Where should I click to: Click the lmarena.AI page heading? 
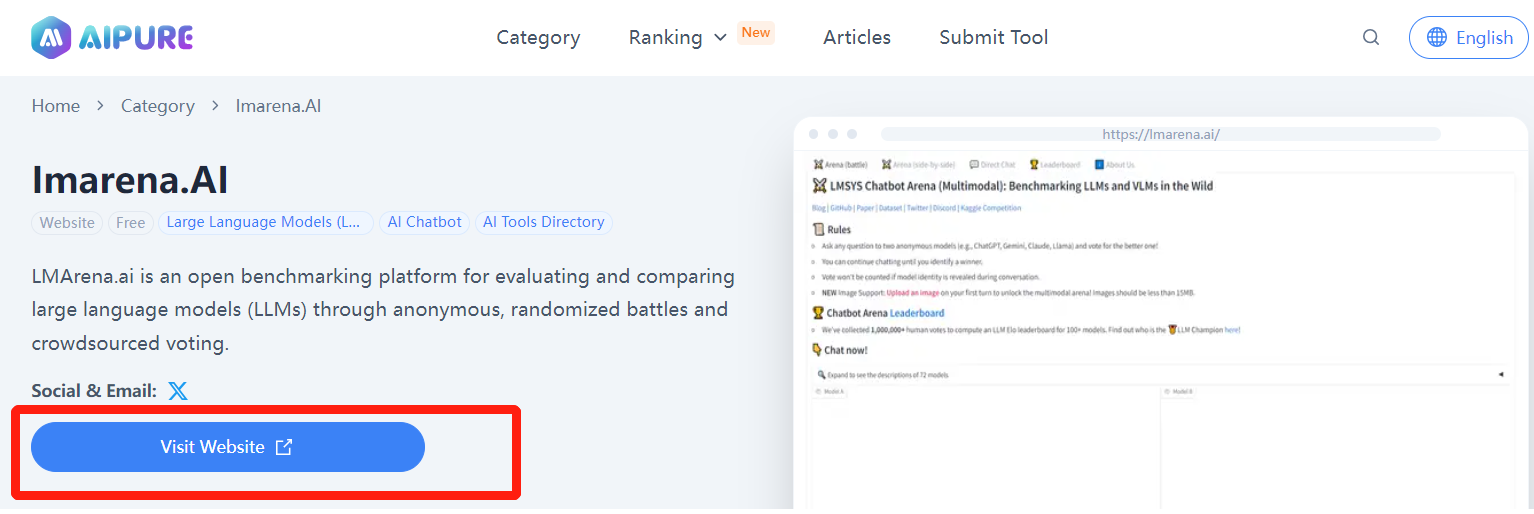[x=130, y=179]
